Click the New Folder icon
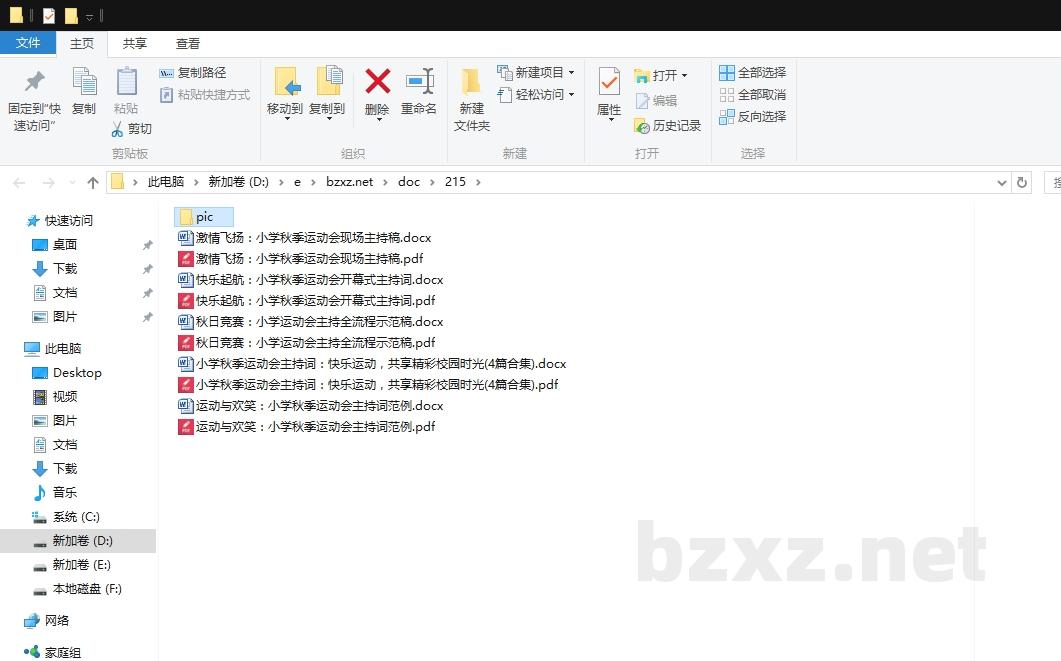Viewport: 1061px width, 661px height. tap(471, 82)
